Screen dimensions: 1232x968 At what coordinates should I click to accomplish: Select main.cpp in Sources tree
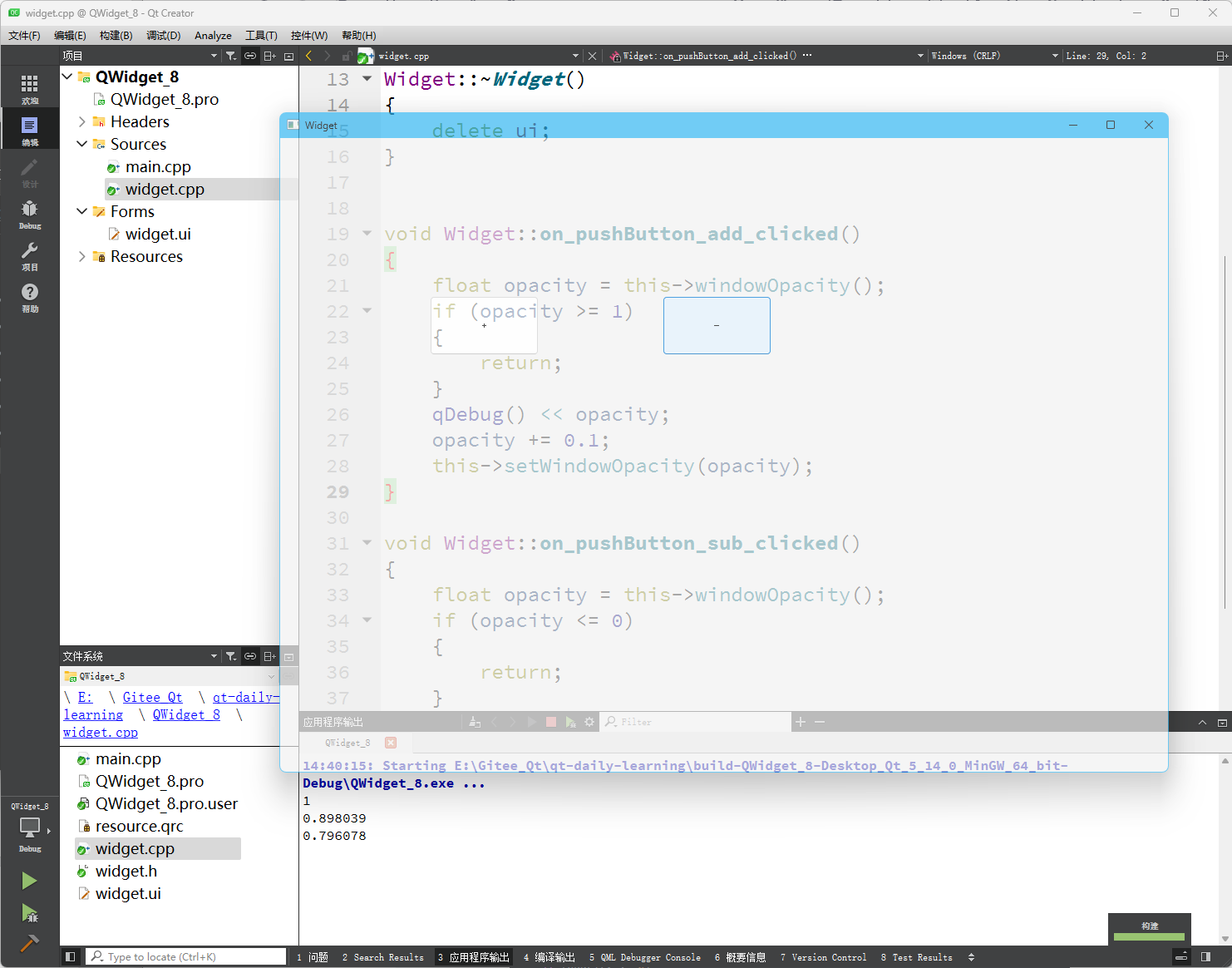(158, 166)
